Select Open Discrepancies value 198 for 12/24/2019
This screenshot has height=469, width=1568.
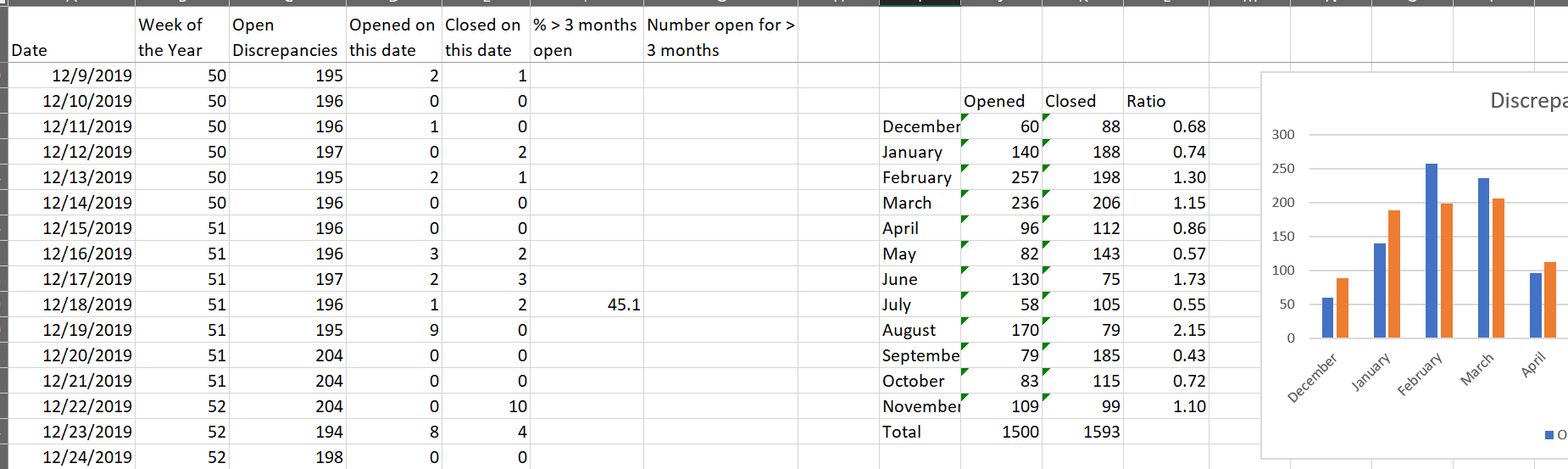[286, 457]
